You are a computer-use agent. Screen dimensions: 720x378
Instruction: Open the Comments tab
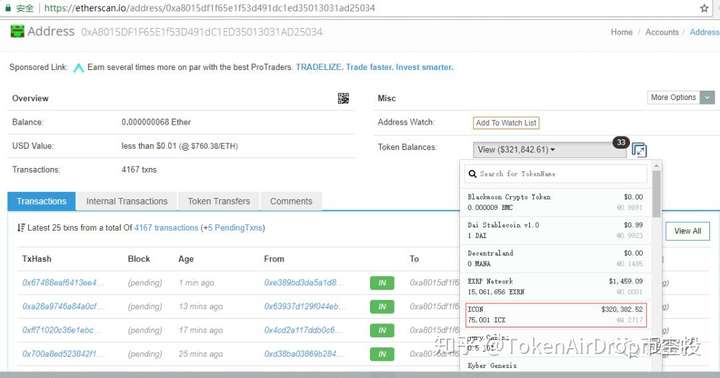[291, 201]
